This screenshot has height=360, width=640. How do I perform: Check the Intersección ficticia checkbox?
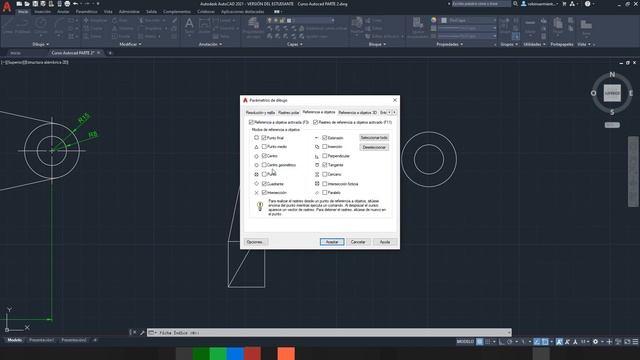[325, 184]
